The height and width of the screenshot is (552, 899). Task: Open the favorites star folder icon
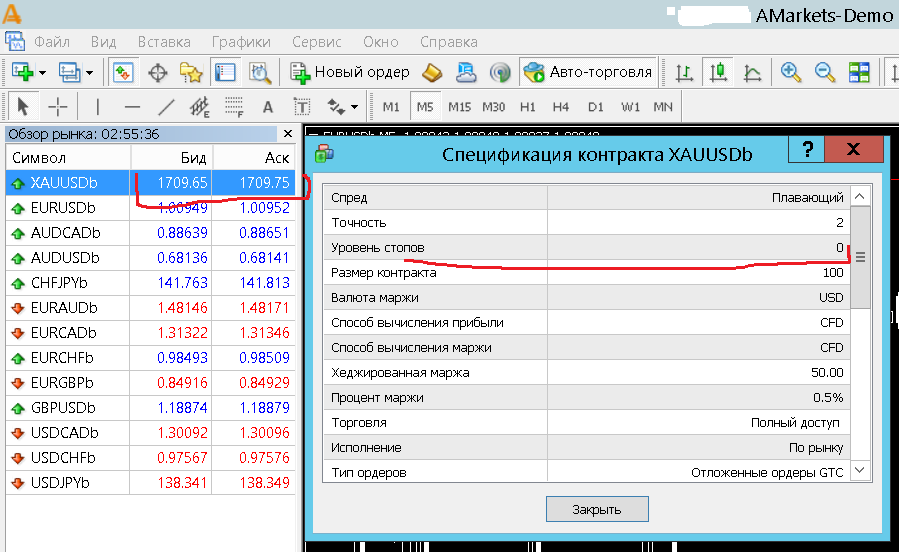click(191, 72)
